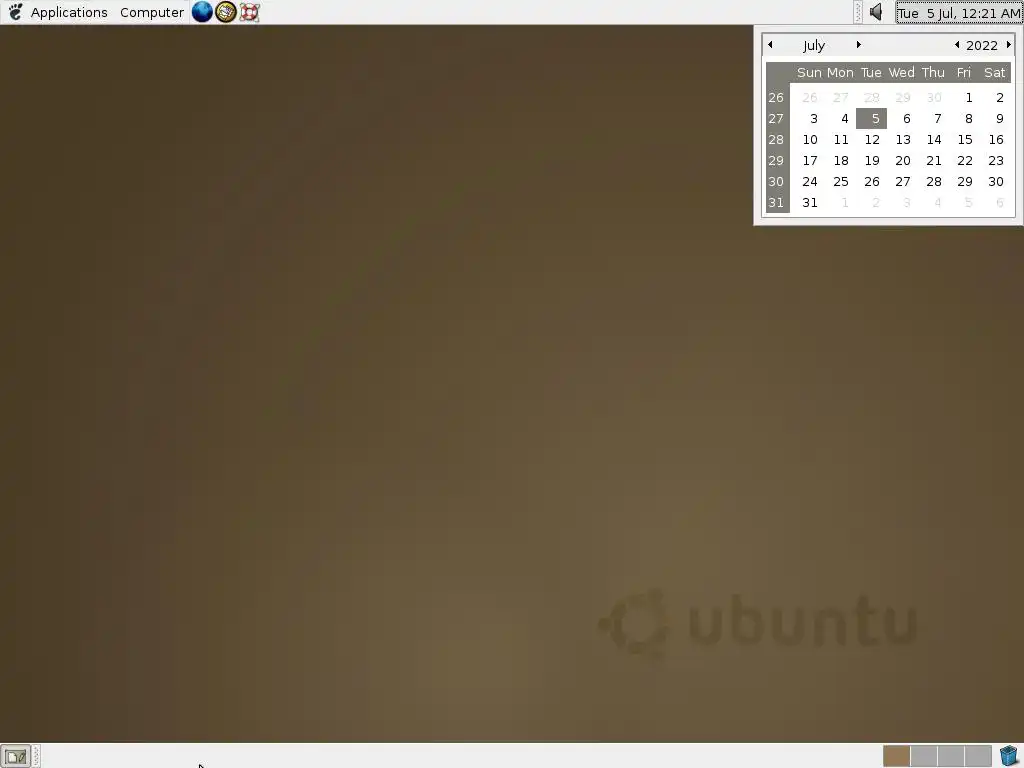Select July 10 in the calendar
Image resolution: width=1024 pixels, height=768 pixels.
coord(809,139)
